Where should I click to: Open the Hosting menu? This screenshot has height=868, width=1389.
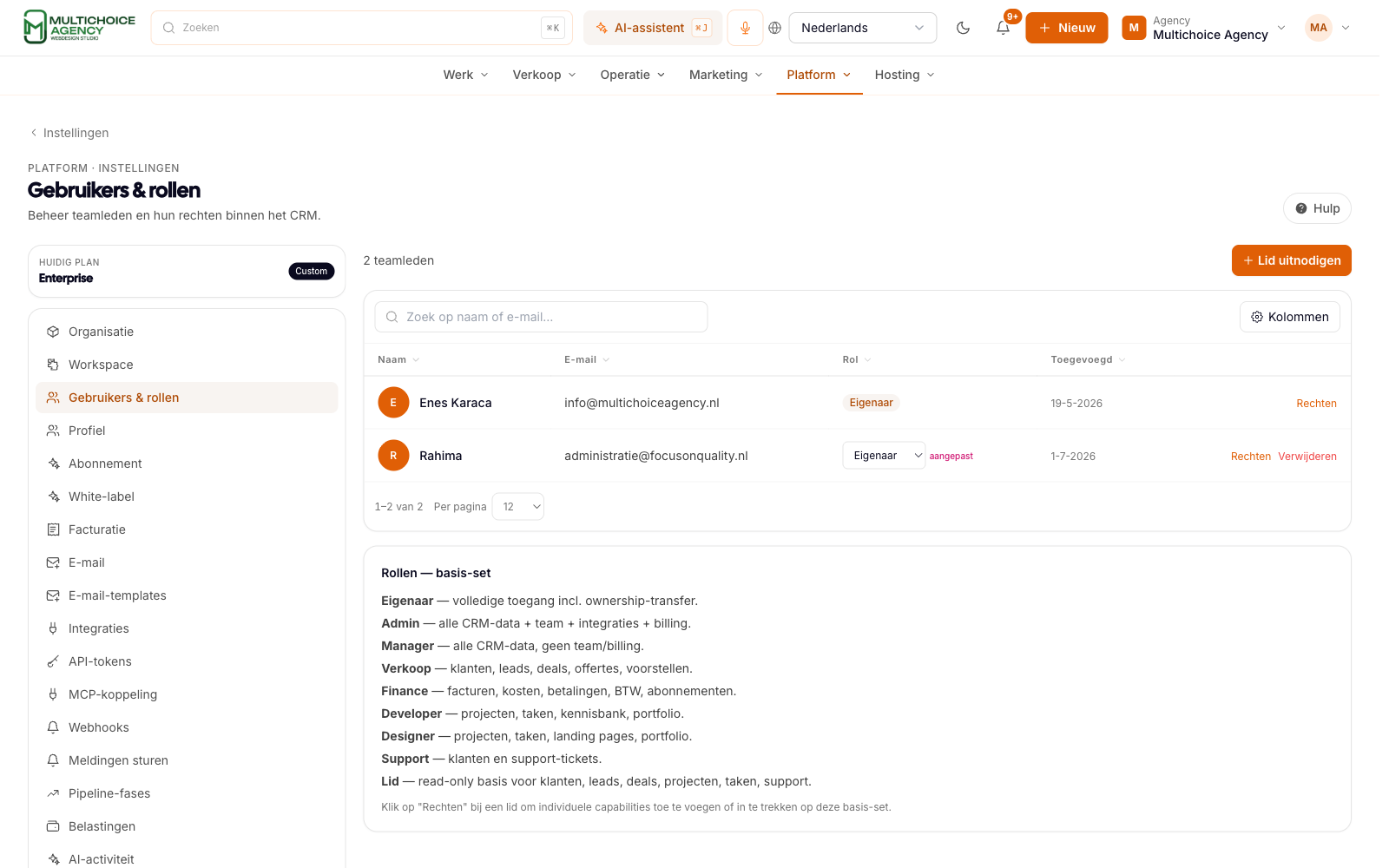click(x=905, y=75)
